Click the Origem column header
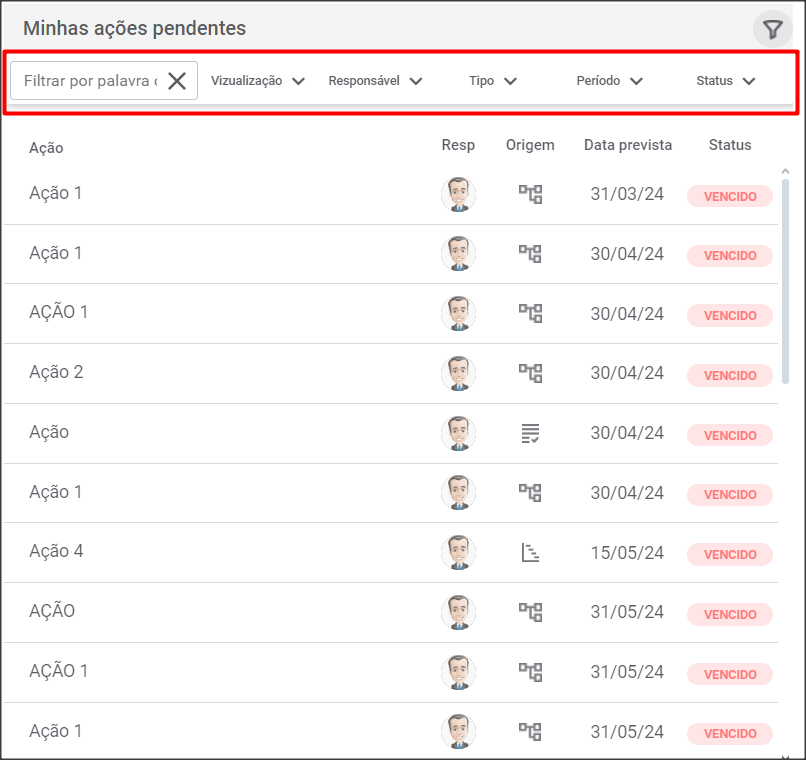The image size is (806, 760). (x=530, y=145)
